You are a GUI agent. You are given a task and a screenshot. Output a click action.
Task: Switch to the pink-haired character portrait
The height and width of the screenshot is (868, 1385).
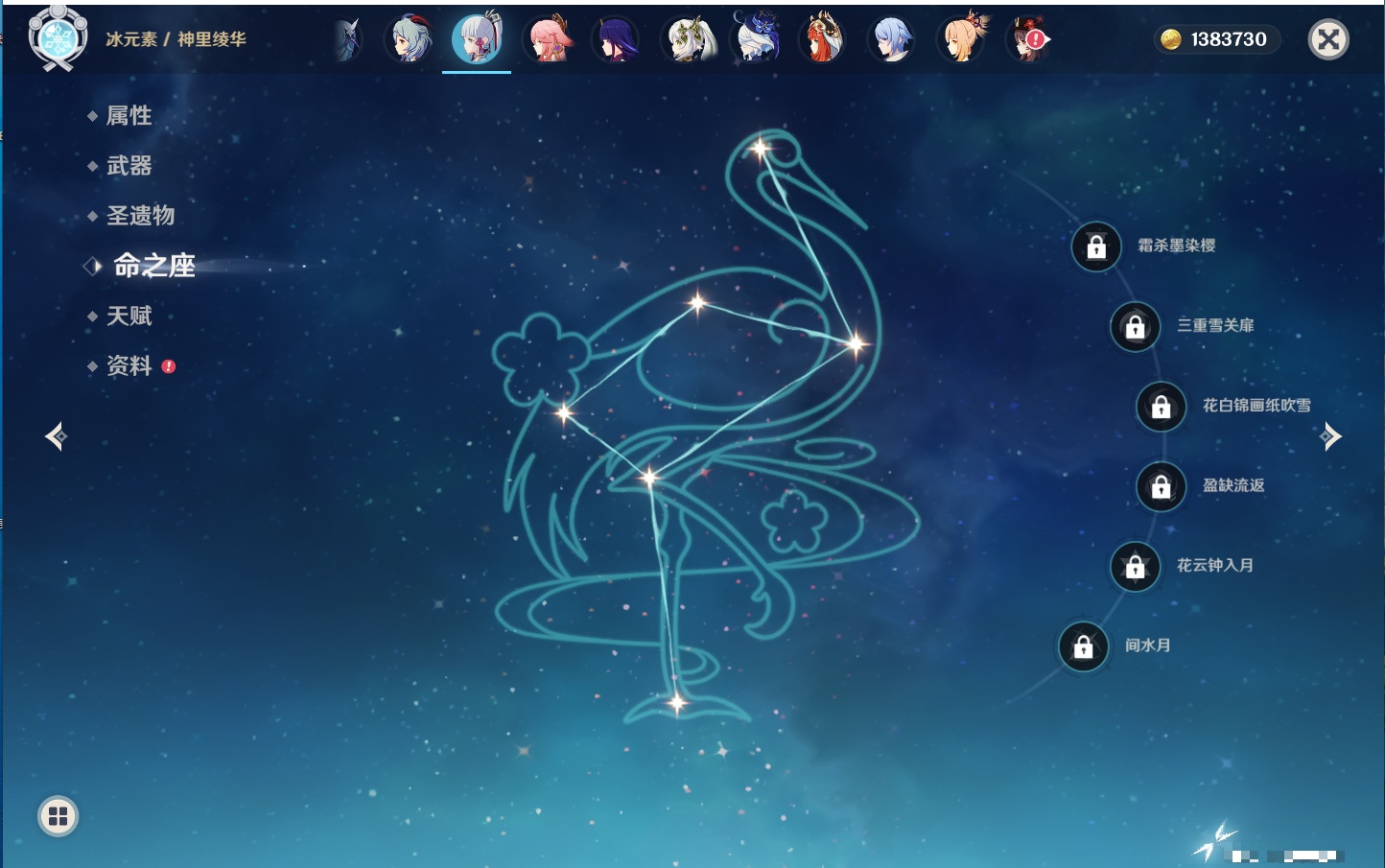coord(549,40)
